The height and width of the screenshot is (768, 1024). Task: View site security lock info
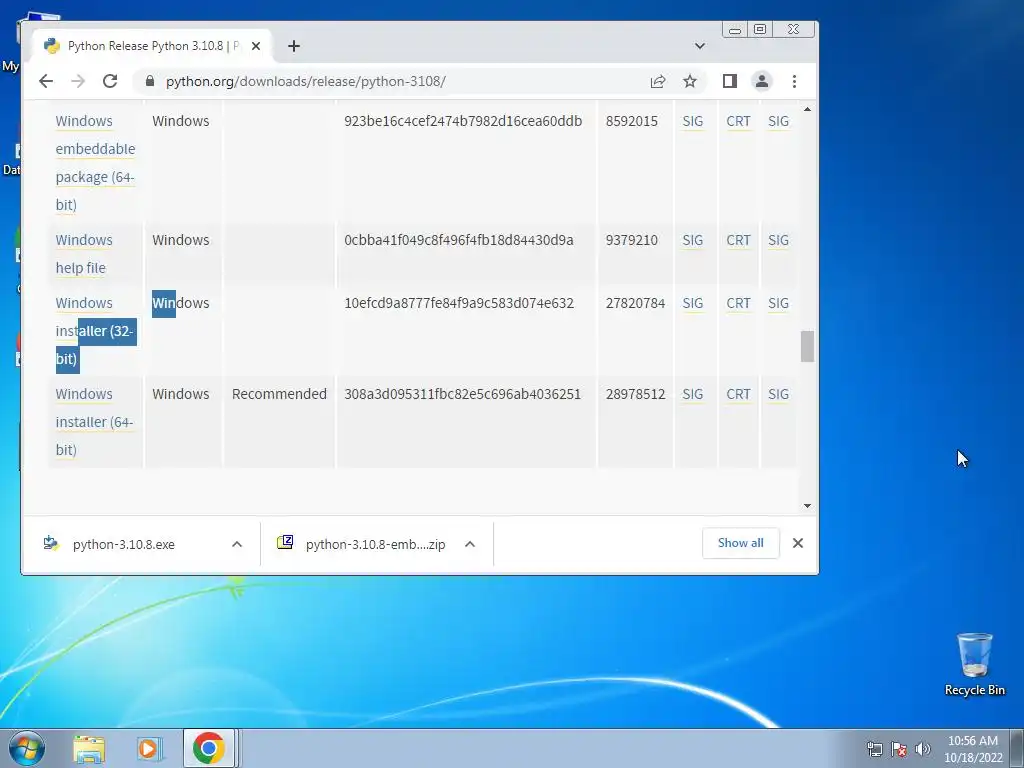click(150, 81)
